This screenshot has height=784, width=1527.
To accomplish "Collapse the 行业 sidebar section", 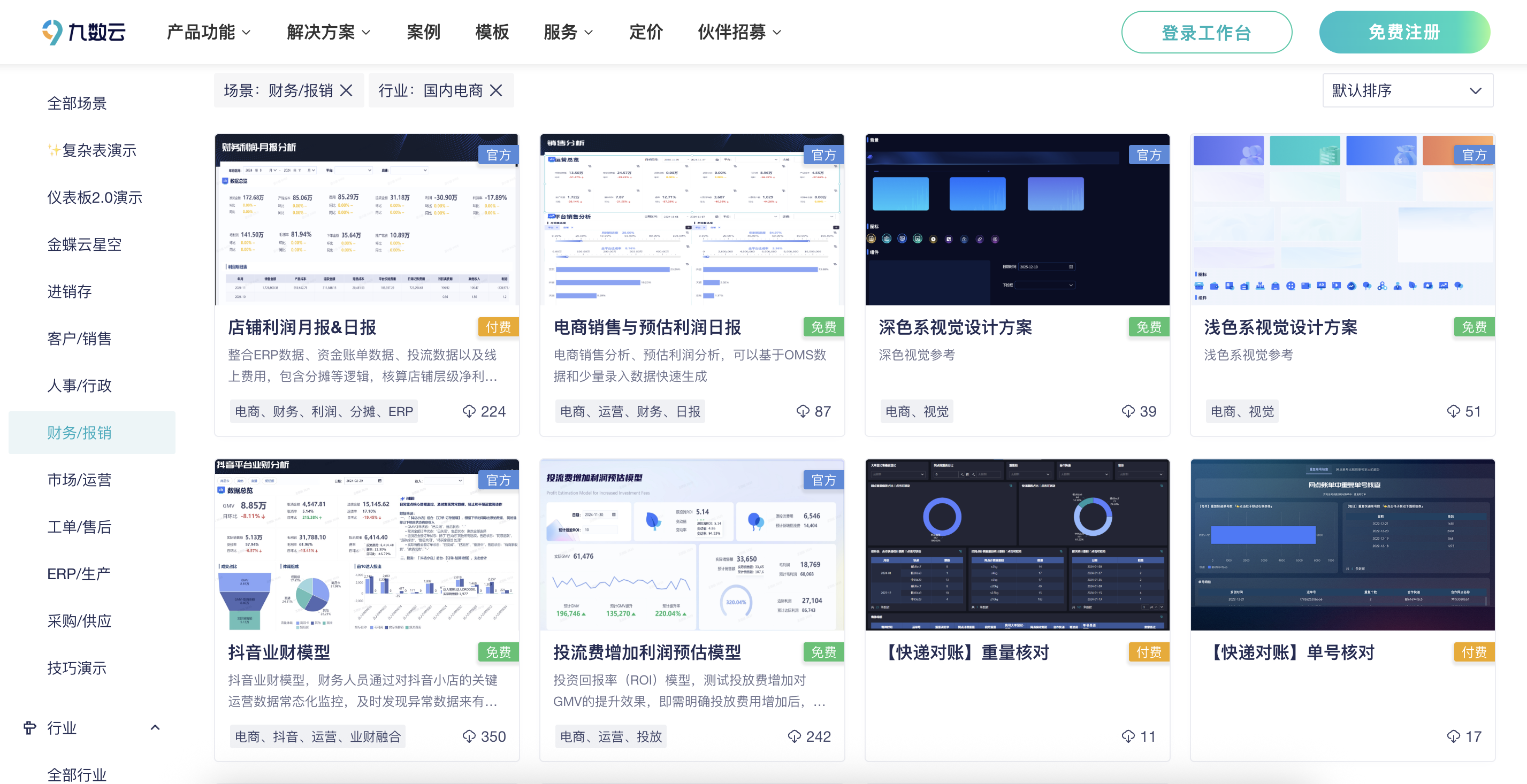I will (x=155, y=727).
